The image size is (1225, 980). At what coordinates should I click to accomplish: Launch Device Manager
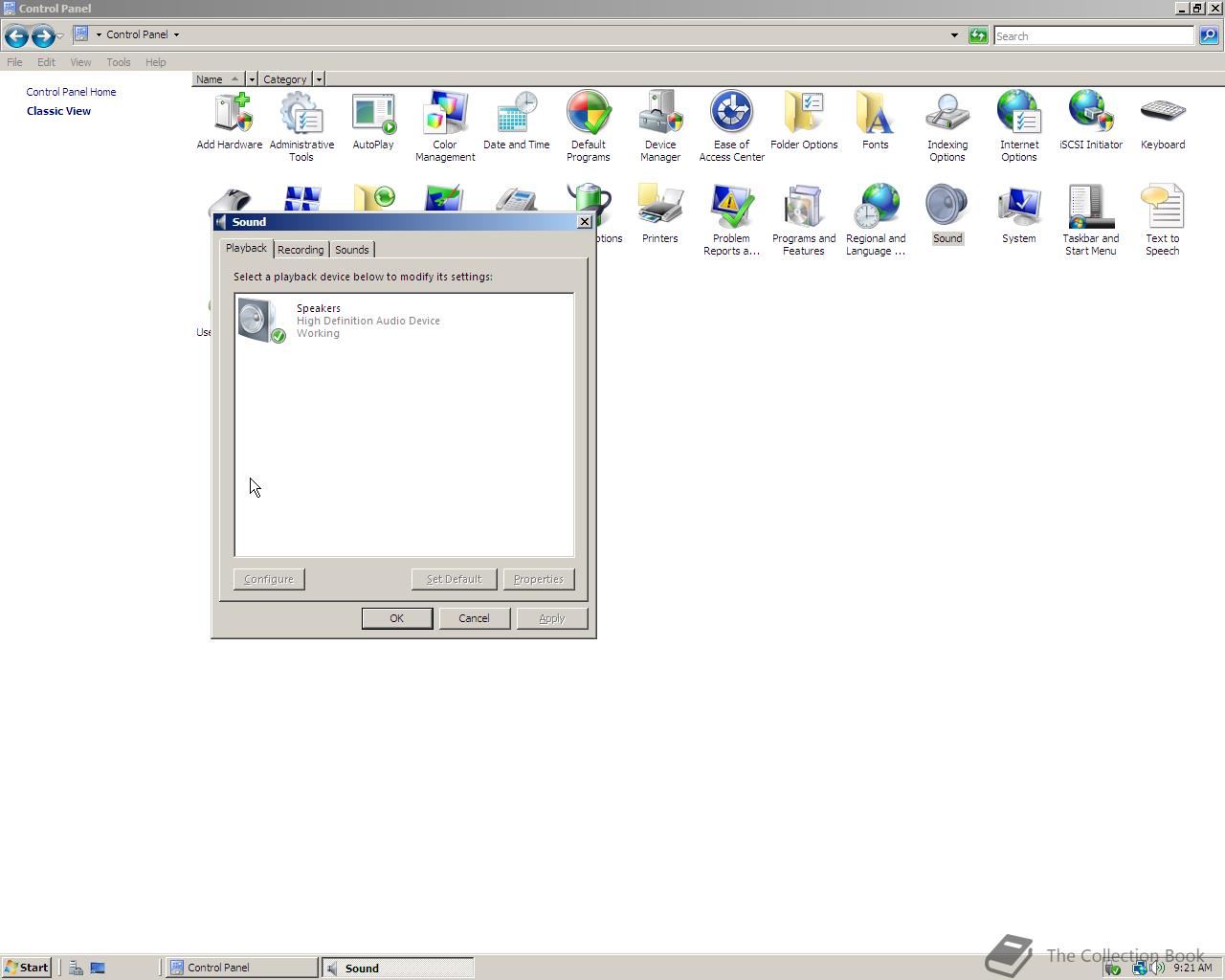coord(660,126)
